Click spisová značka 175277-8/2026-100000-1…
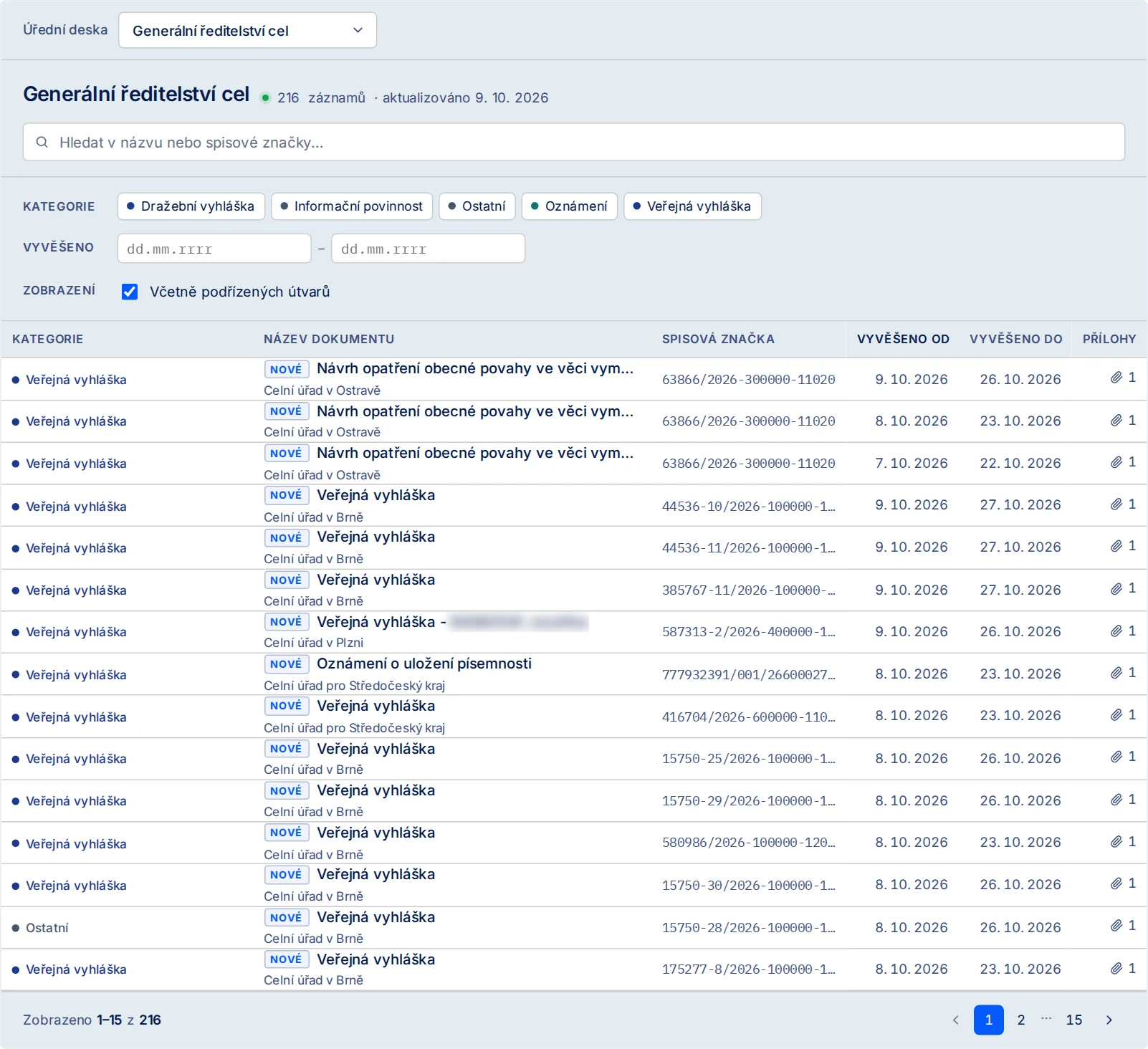 pos(748,969)
